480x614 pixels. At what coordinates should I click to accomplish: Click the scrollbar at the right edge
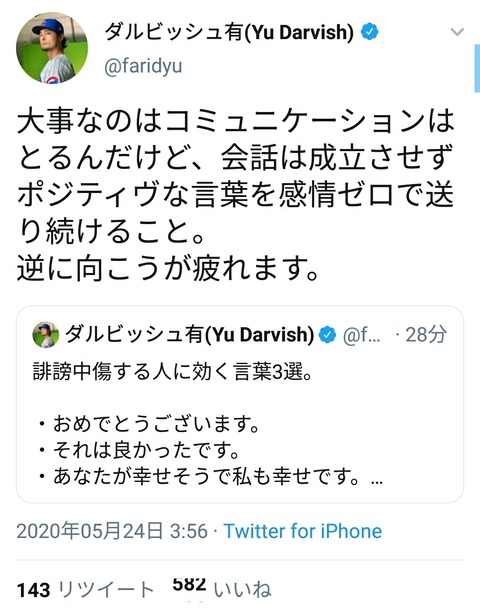(477, 68)
